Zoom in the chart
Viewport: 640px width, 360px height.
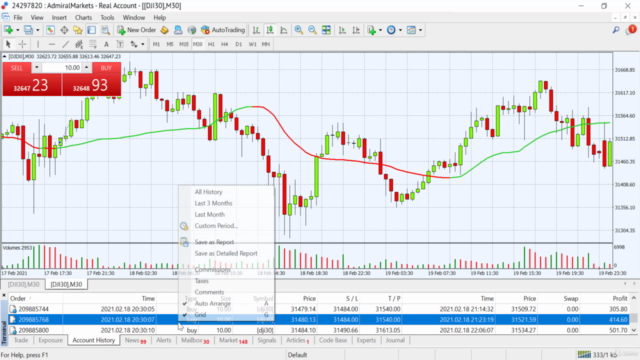point(299,30)
